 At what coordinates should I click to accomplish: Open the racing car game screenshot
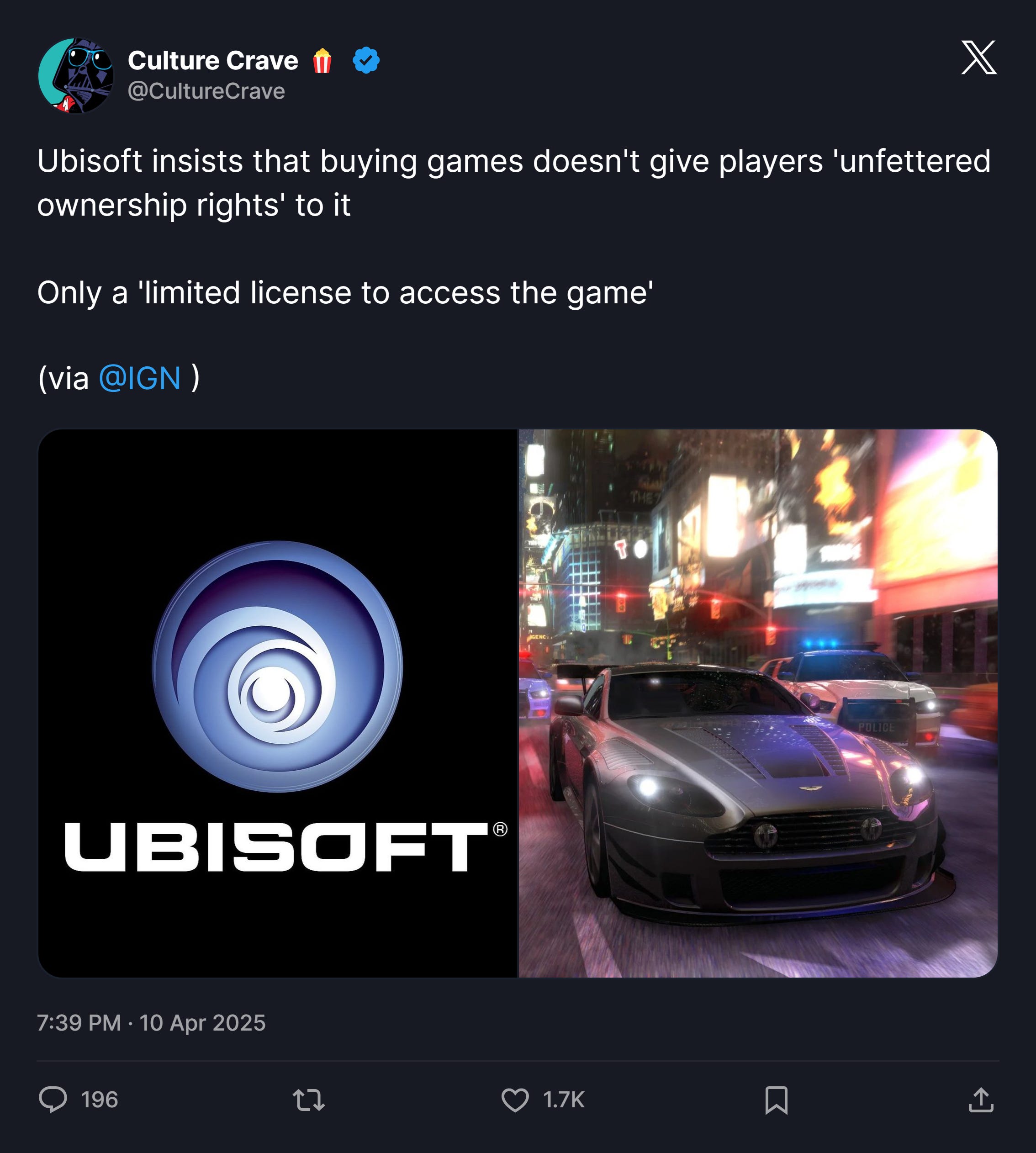pos(758,703)
